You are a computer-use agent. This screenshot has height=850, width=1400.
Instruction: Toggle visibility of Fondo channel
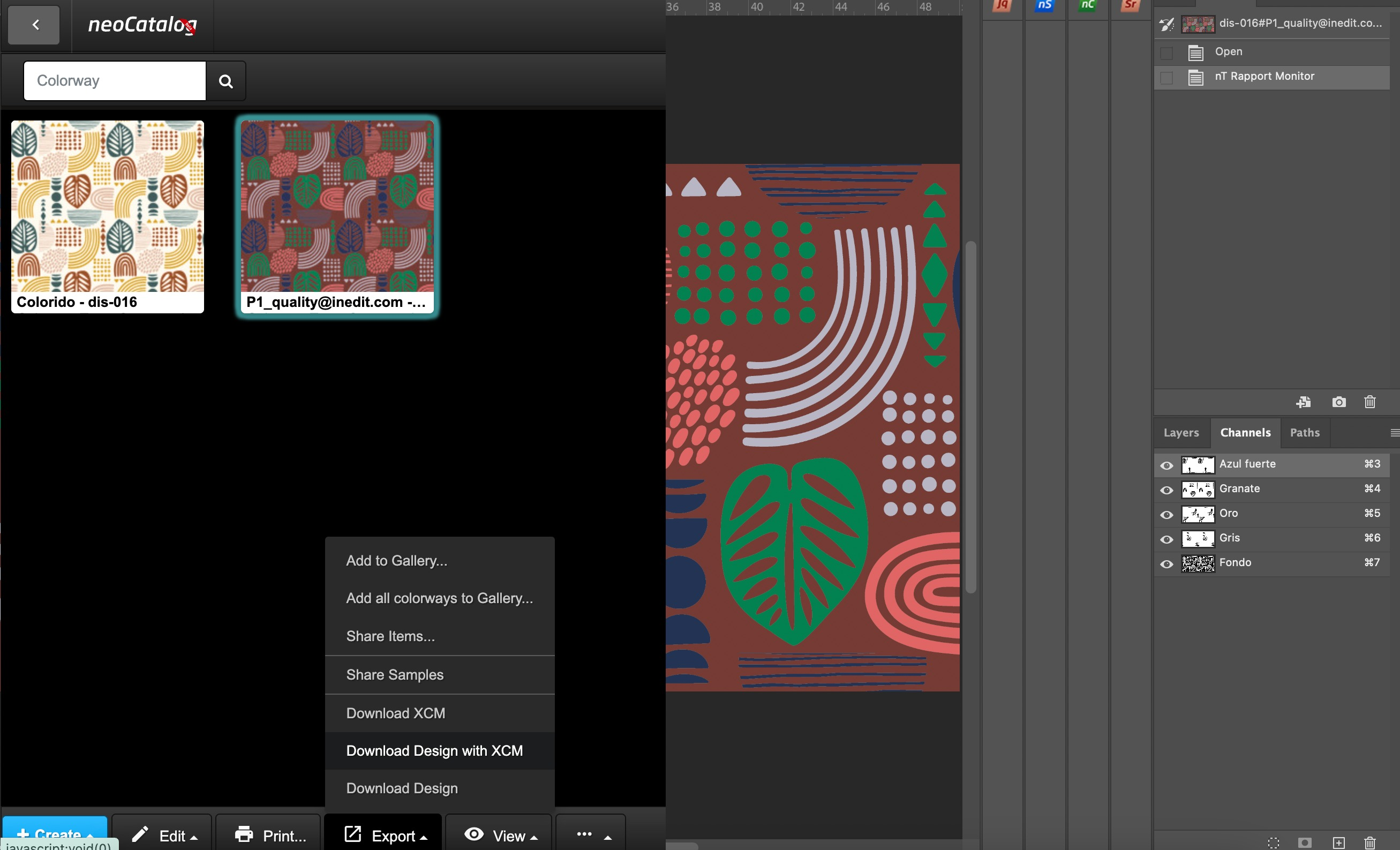[1166, 563]
